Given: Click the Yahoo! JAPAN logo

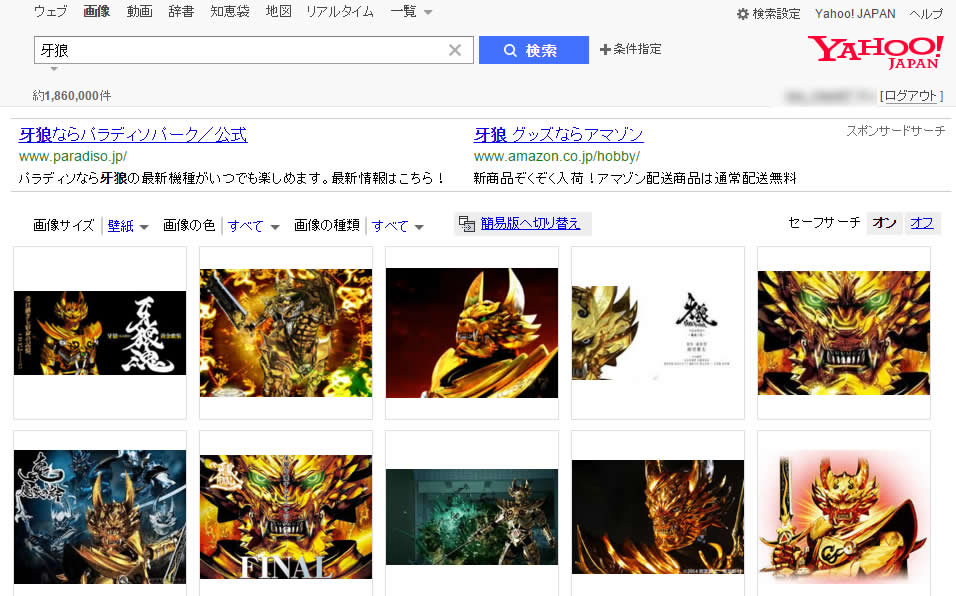Looking at the screenshot, I should (876, 52).
